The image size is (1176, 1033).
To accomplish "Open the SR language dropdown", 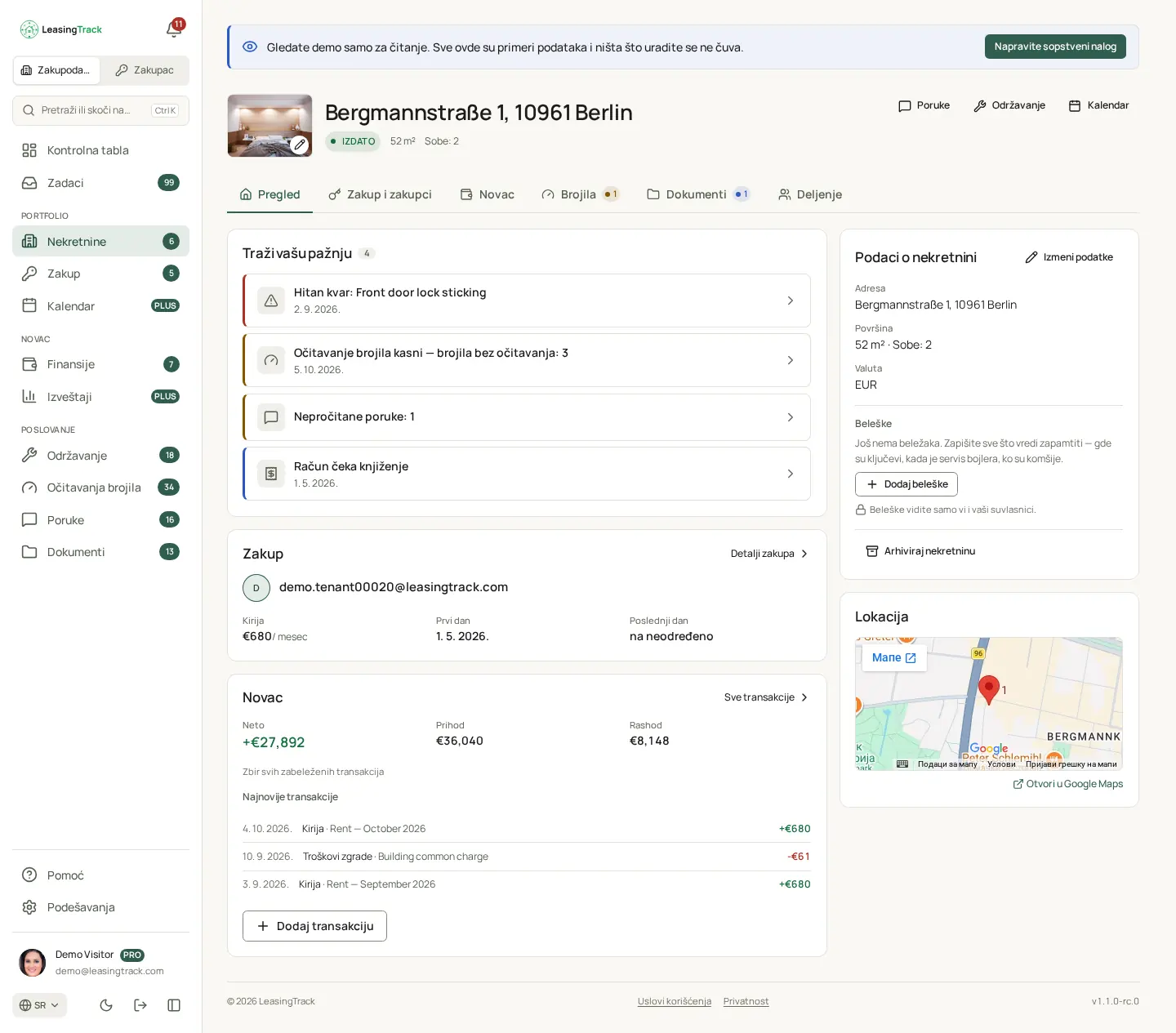I will (39, 1005).
